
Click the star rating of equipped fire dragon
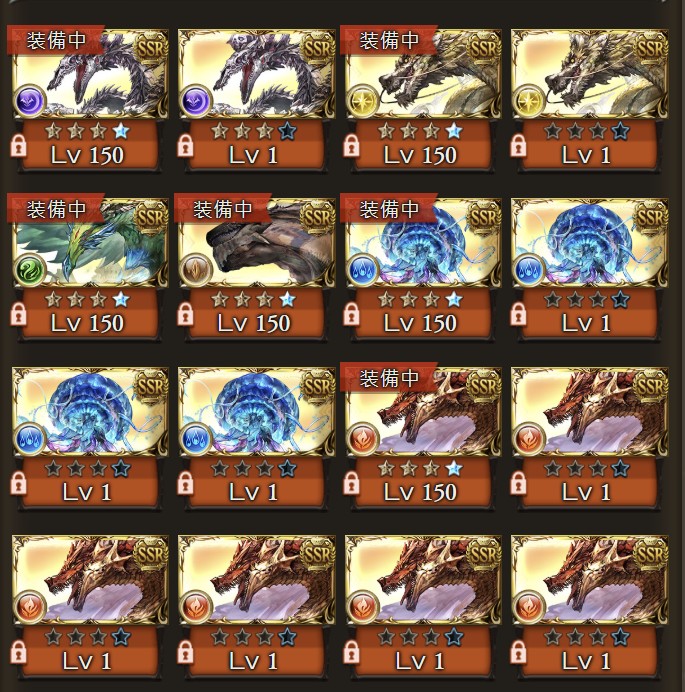(420, 469)
